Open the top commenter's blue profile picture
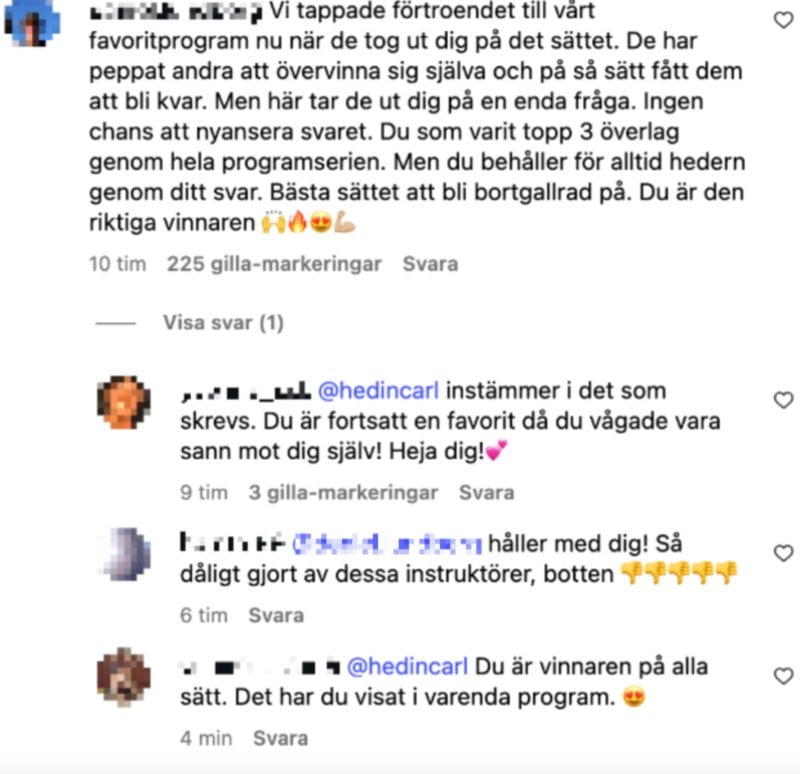This screenshot has height=774, width=800. [x=32, y=23]
